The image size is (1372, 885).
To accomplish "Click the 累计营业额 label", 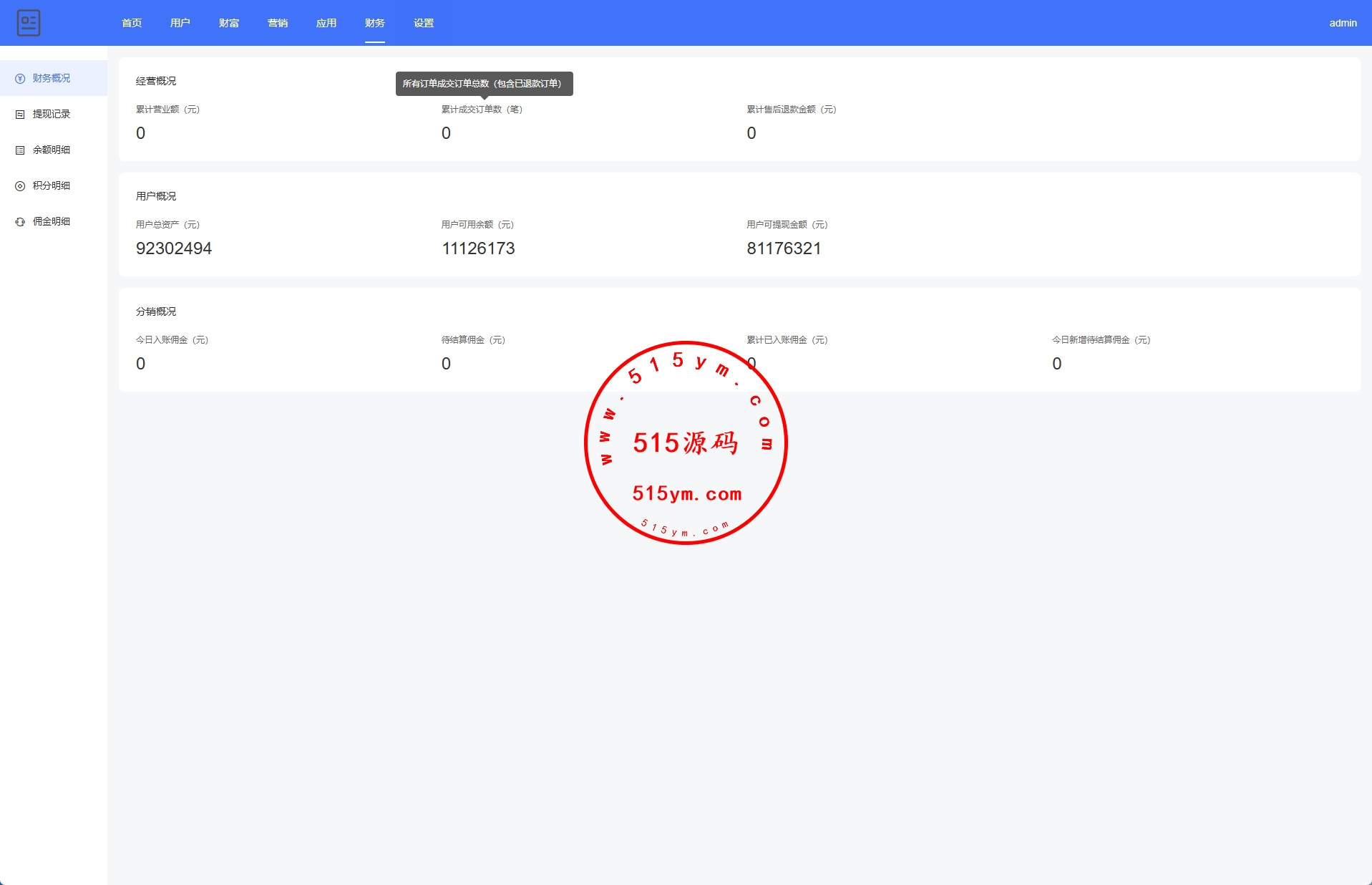I will point(167,110).
